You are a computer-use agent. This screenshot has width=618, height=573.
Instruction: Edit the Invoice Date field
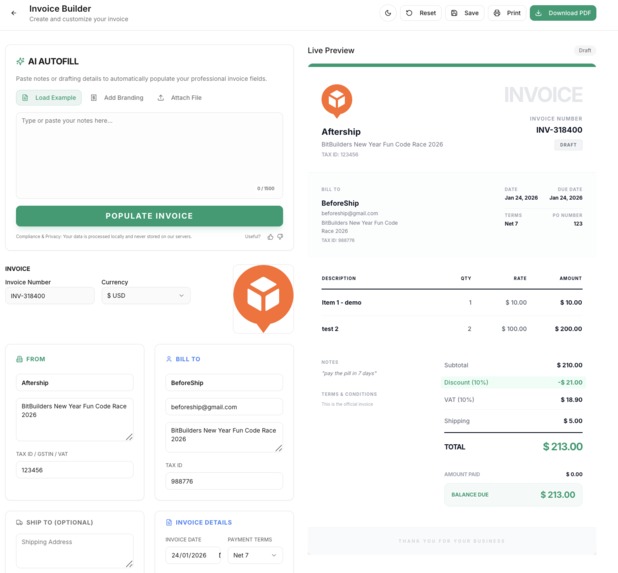point(193,555)
